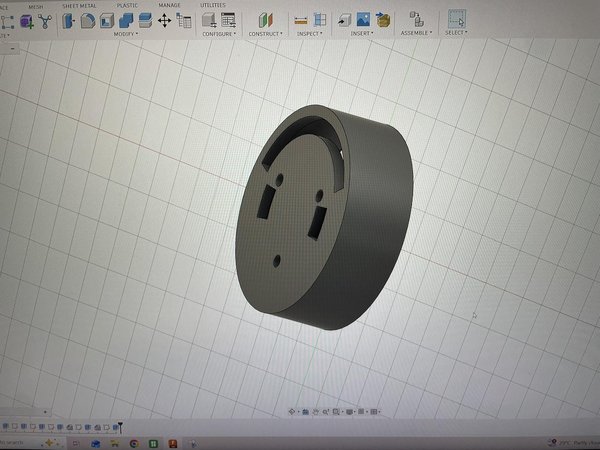Select the purple Create Form tool

click(27, 21)
